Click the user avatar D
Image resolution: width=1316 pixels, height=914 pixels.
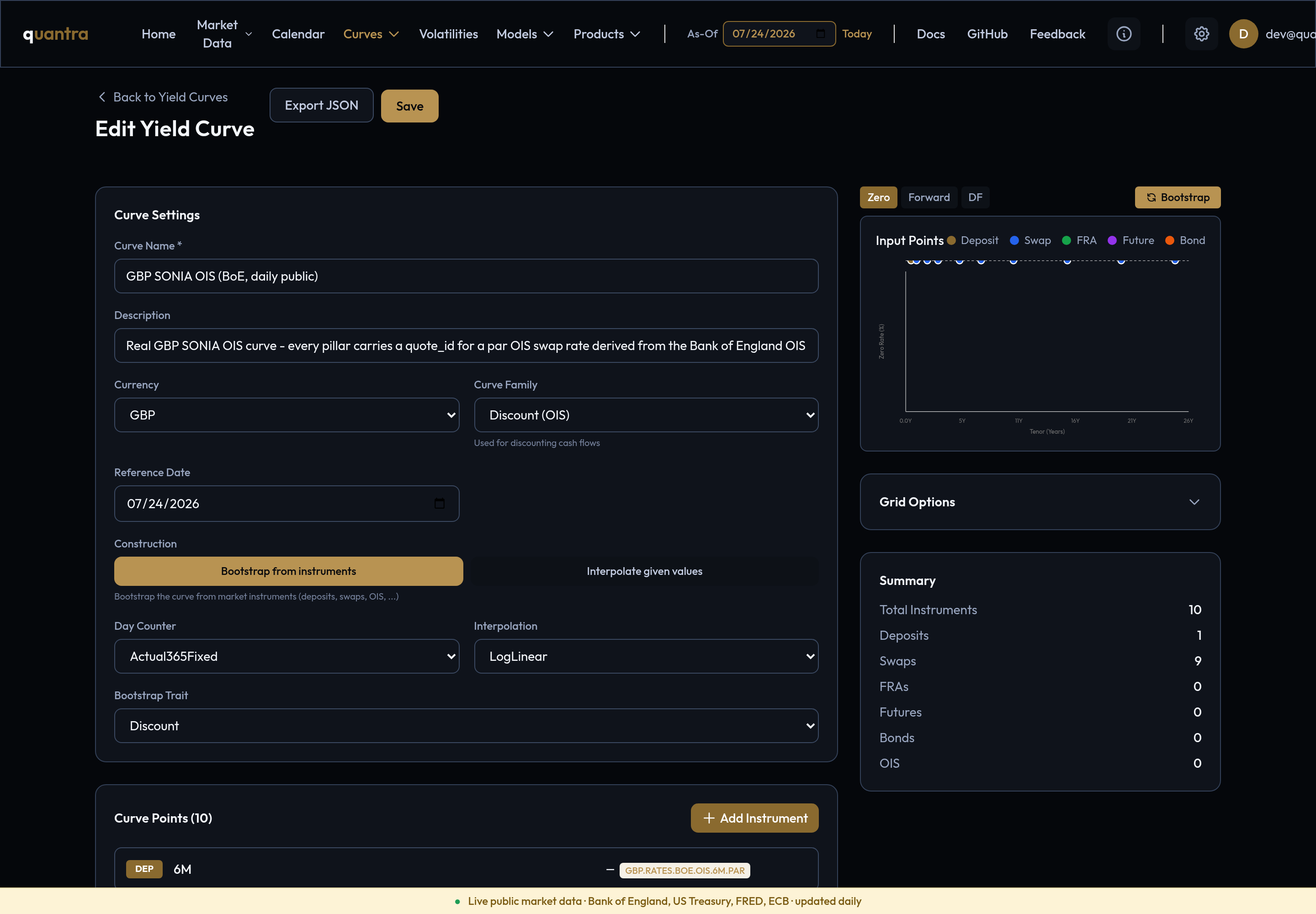1243,34
